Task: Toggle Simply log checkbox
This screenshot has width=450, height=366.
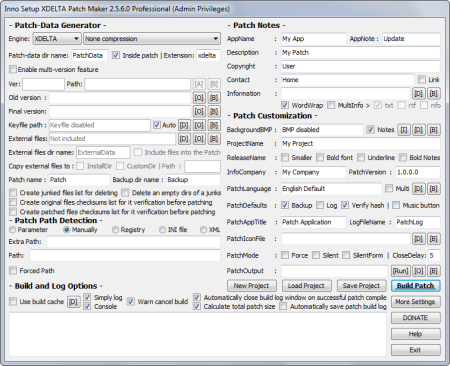Action: (x=87, y=297)
